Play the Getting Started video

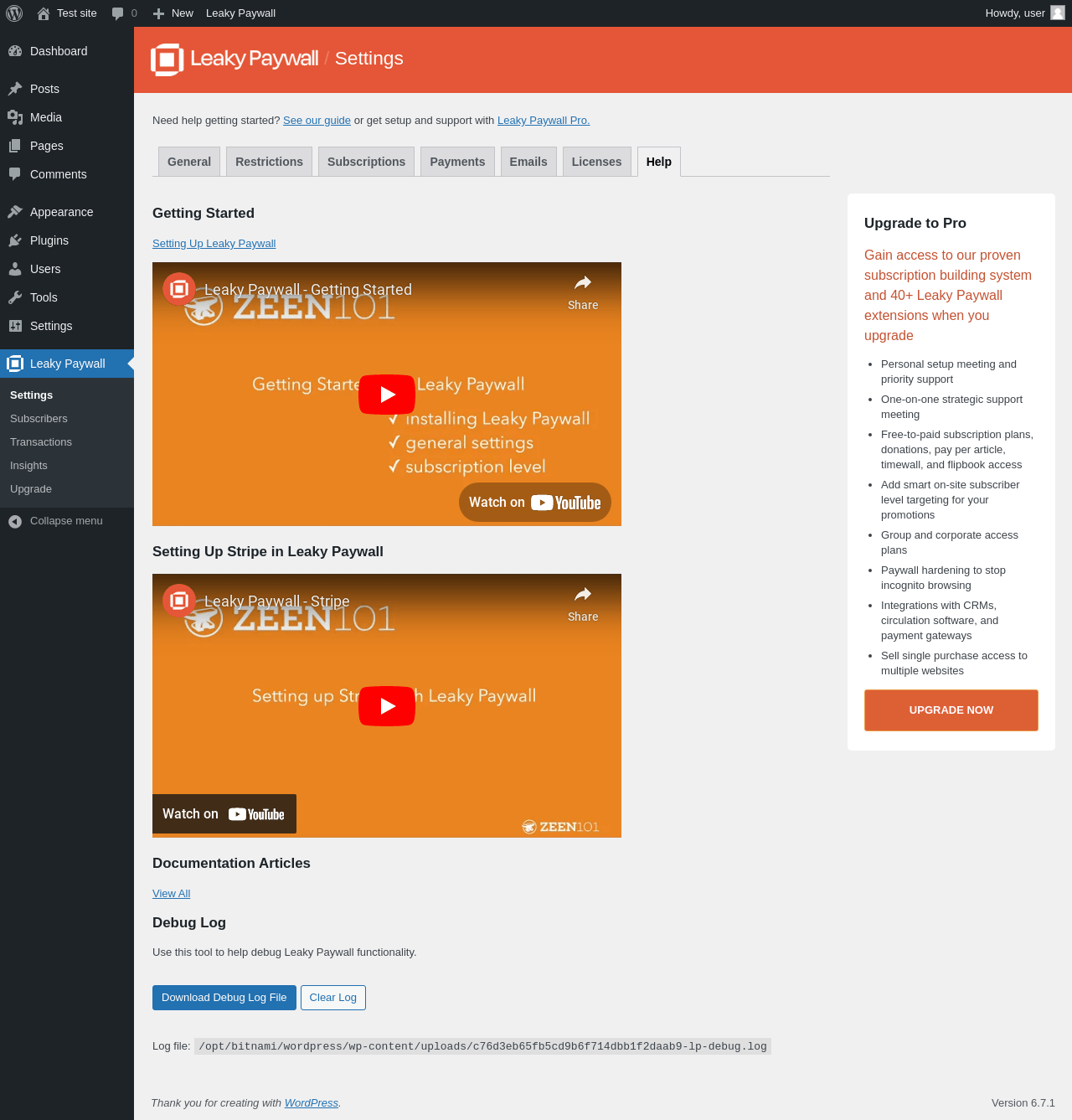point(387,395)
